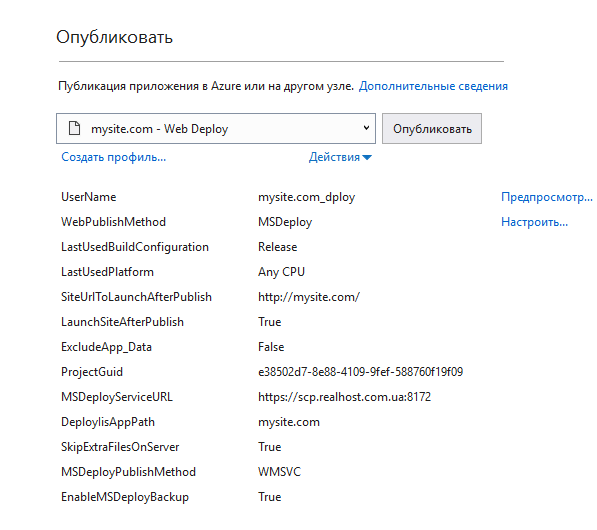The image size is (597, 530).
Task: Click the SiteUrlToLaunchAfterPublish value http://mysite.com/
Action: pyautogui.click(x=309, y=297)
